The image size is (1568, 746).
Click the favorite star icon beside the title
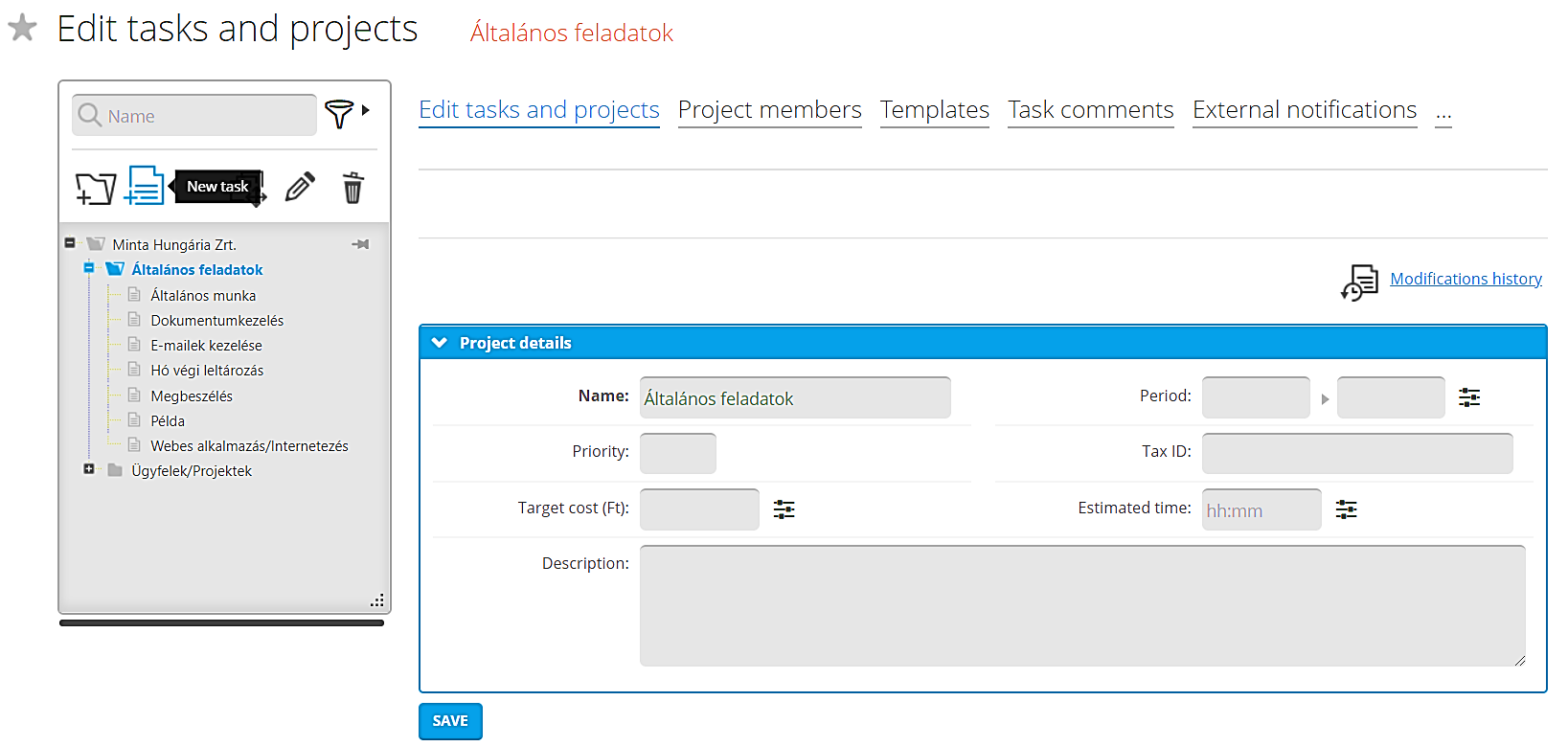point(22,29)
